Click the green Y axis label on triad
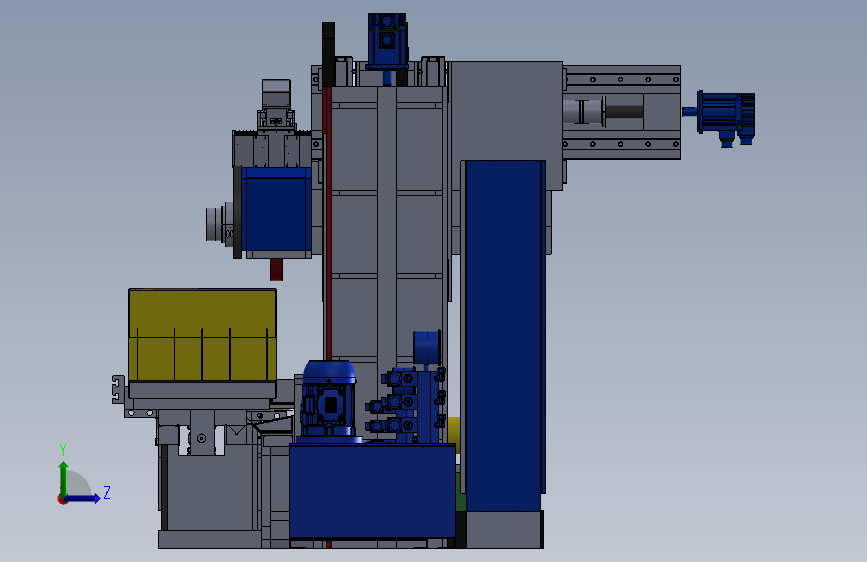 pyautogui.click(x=63, y=450)
